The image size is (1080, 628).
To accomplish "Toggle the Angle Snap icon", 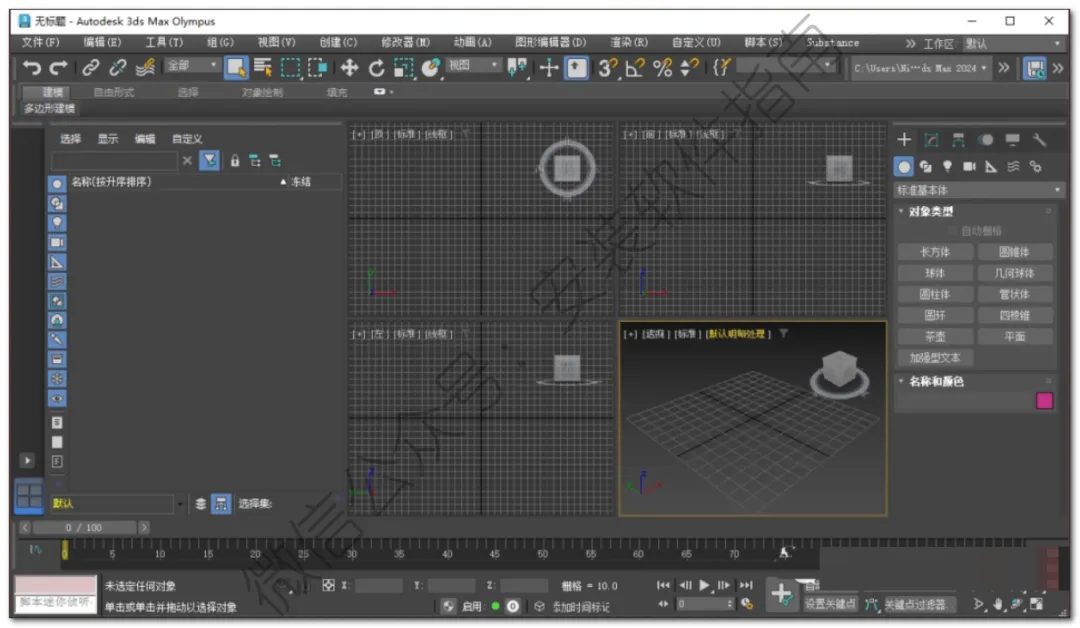I will (x=634, y=67).
